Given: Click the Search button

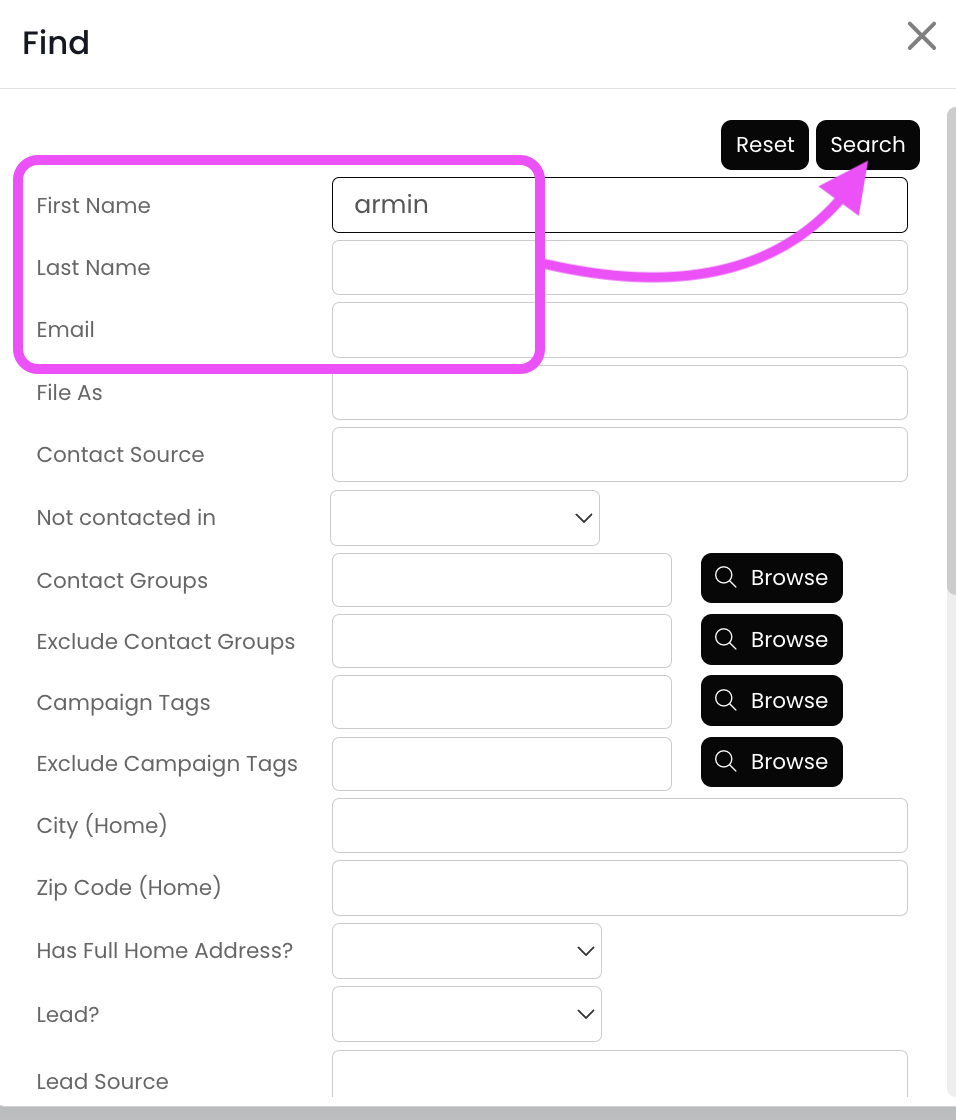Looking at the screenshot, I should click(x=867, y=145).
